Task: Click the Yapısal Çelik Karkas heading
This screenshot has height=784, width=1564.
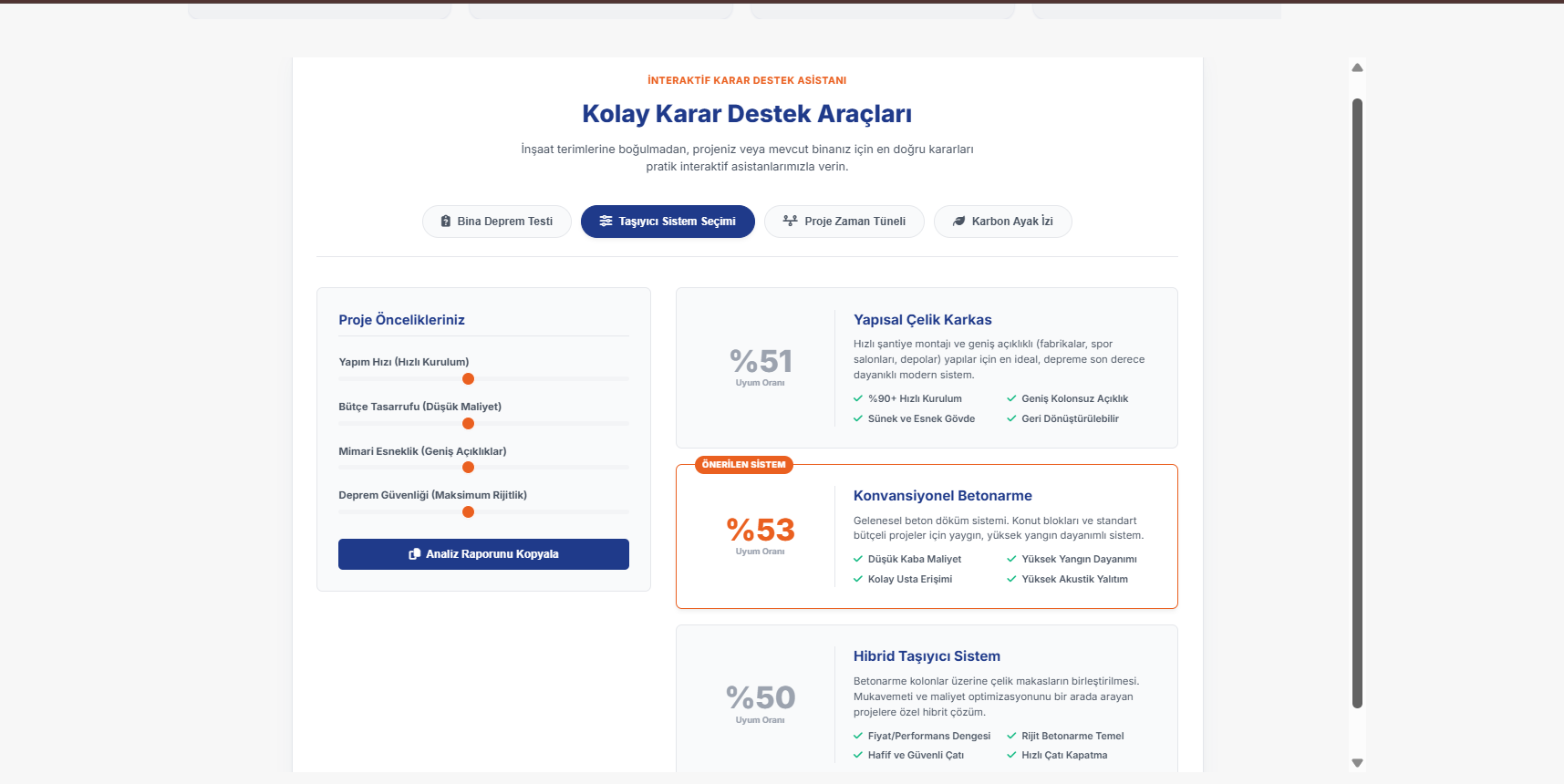Action: pos(923,320)
